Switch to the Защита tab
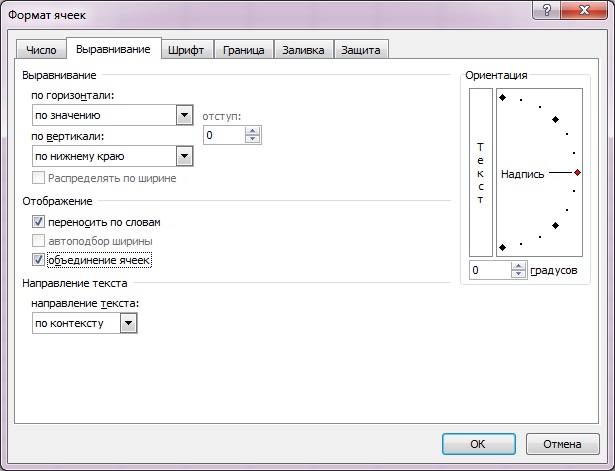 point(361,50)
